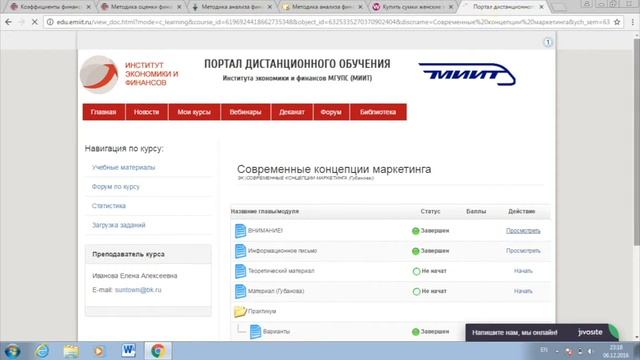
Task: Click the clock in the system tray
Action: [x=616, y=351]
